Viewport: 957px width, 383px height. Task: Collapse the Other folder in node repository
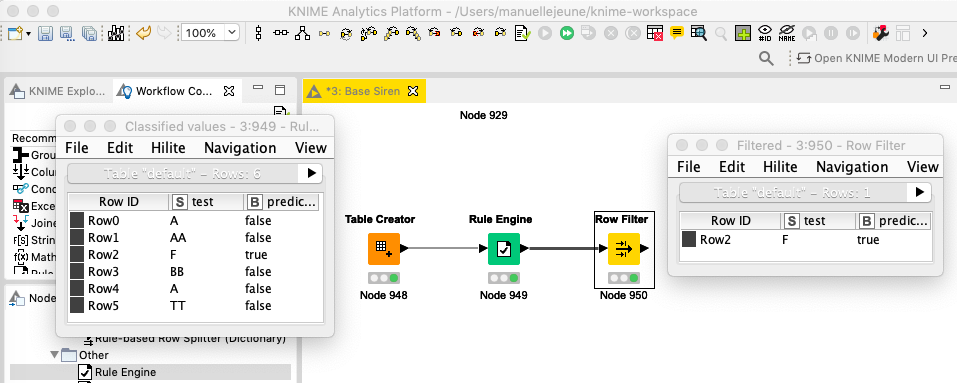(56, 354)
